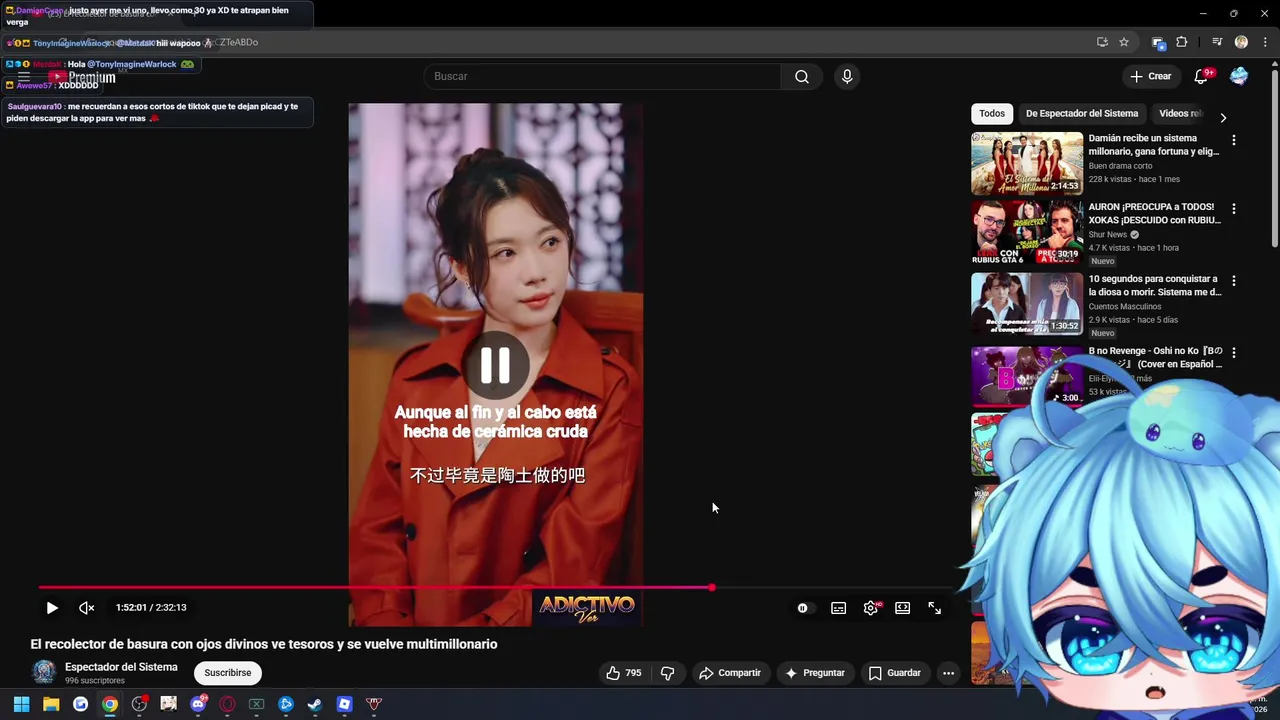
Task: Click the Cuentos Masculinos channel name
Action: 1125,307
